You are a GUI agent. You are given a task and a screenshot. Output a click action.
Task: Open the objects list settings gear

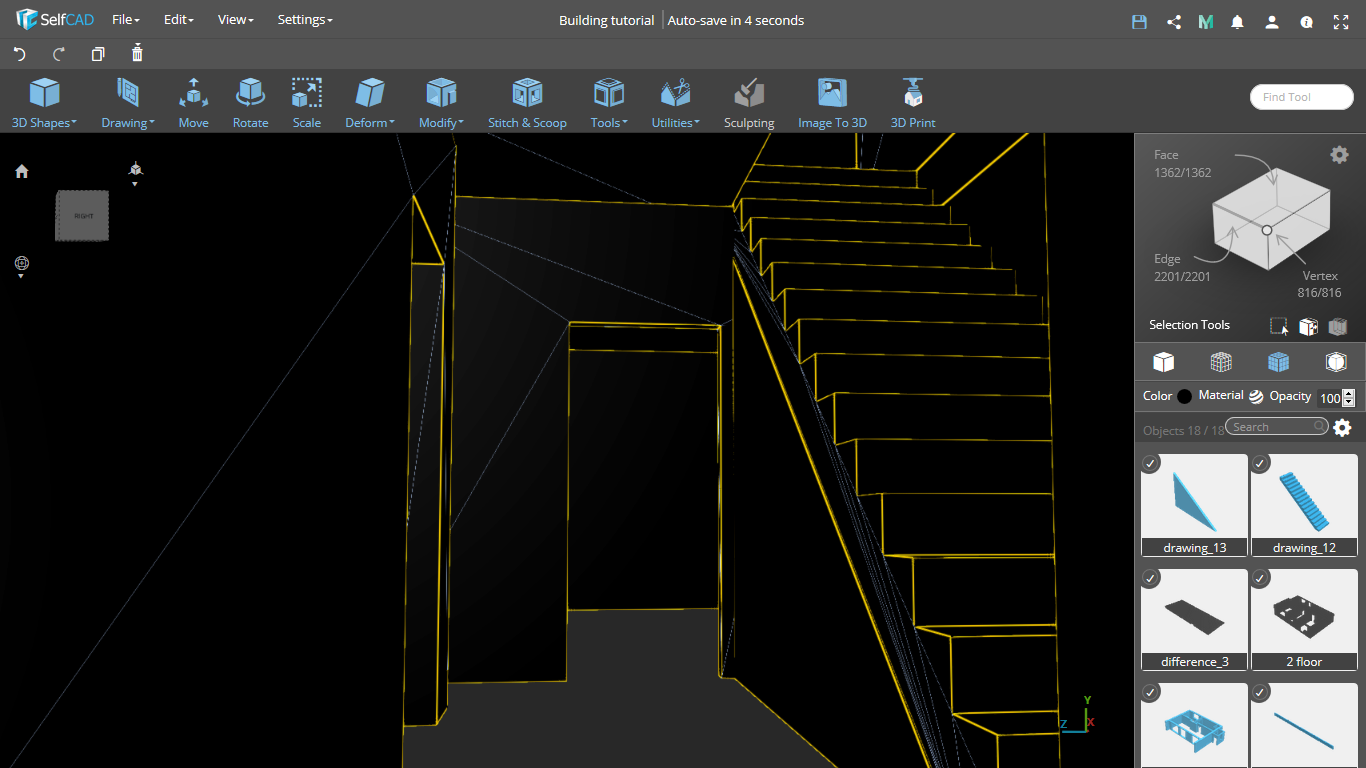pos(1342,428)
